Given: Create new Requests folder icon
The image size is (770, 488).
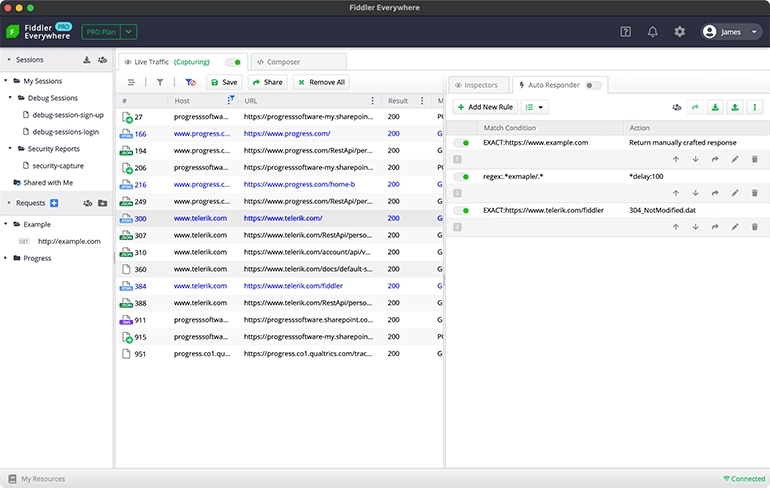Looking at the screenshot, I should [x=102, y=203].
